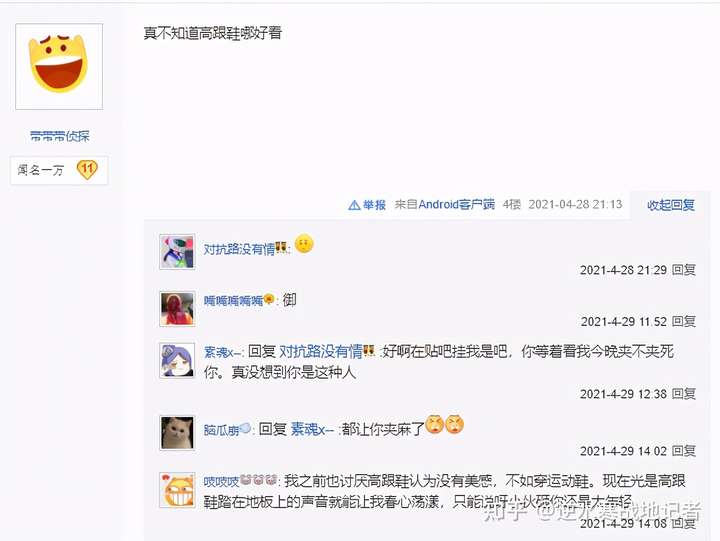This screenshot has width=720, height=541.
Task: Open mentioned user 对抗路没有情 in third reply
Action: 321,352
